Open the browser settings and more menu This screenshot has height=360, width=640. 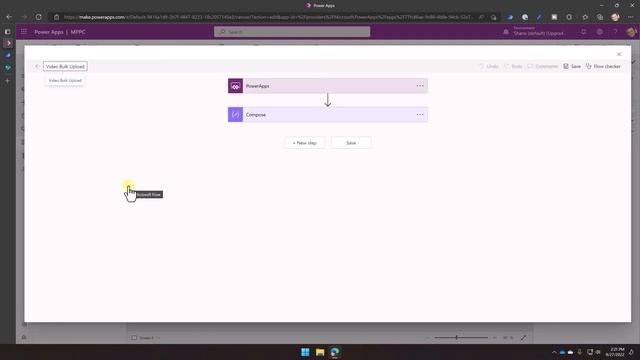[631, 17]
